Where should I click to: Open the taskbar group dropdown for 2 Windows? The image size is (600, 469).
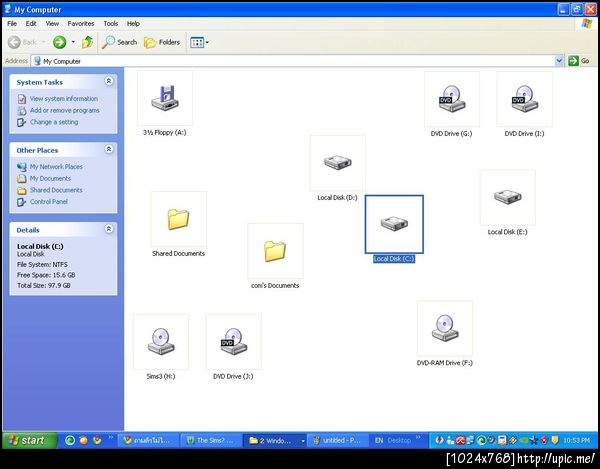click(x=303, y=441)
